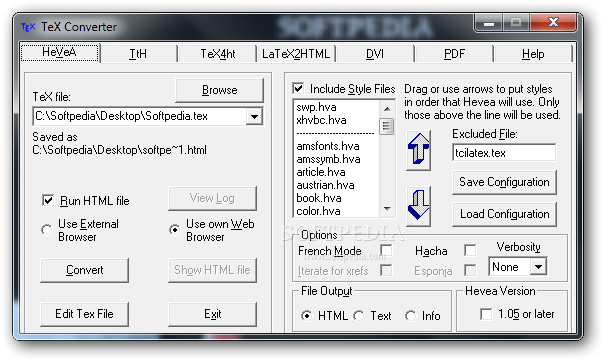Minimize the TeX Converter window

[489, 22]
